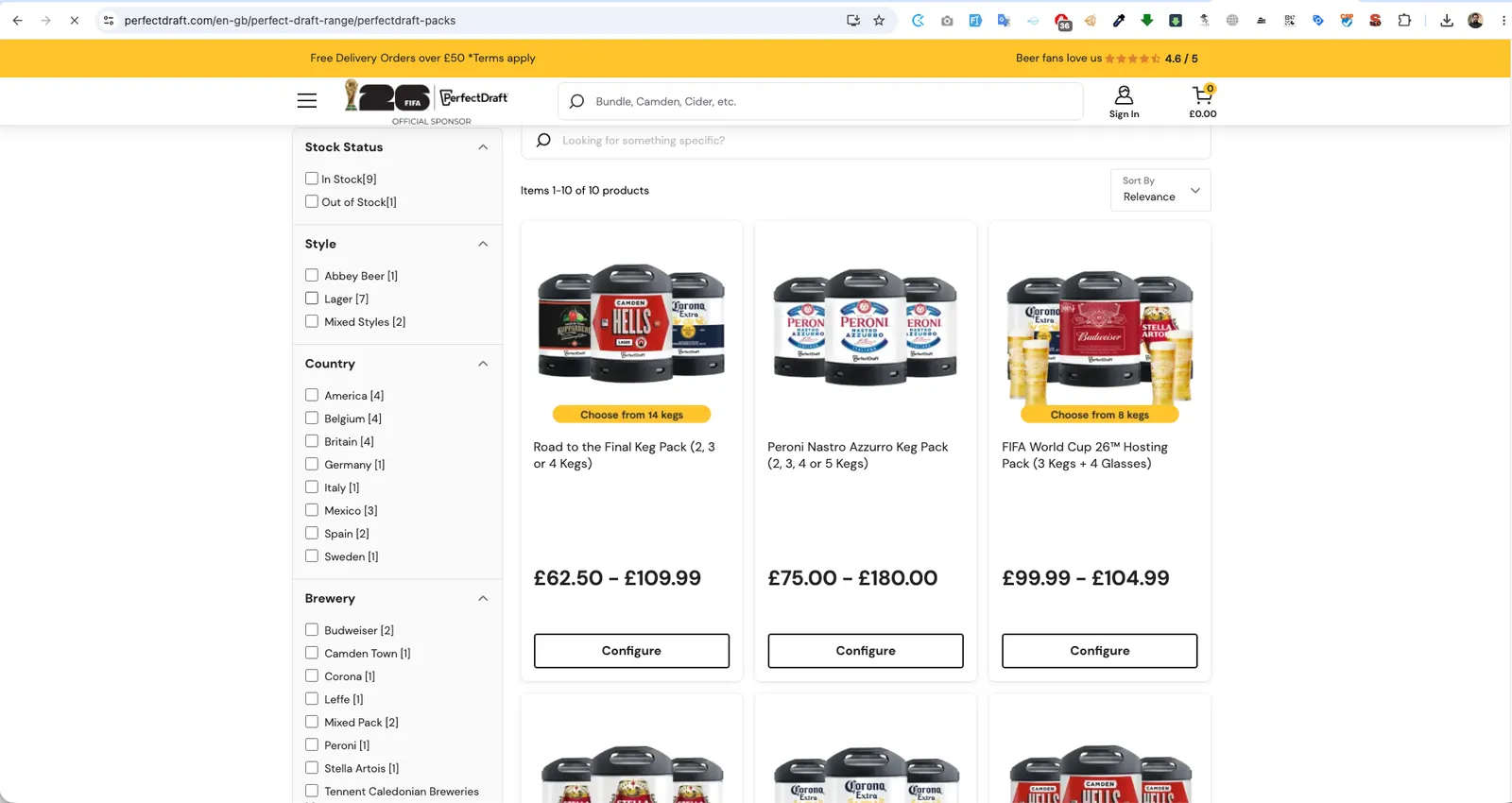This screenshot has width=1512, height=803.
Task: Enable the Mixed Styles filter
Action: point(312,321)
